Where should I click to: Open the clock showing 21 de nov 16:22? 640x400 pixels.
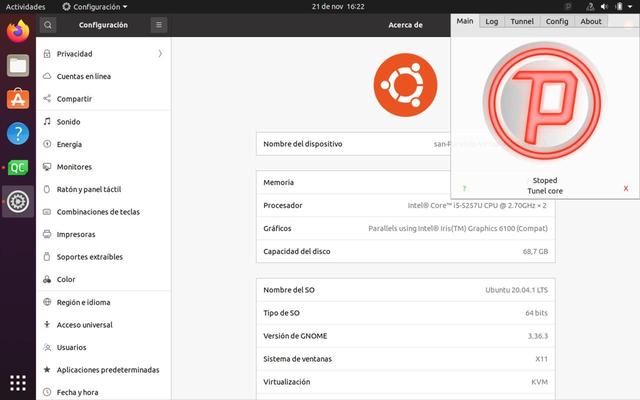point(338,7)
